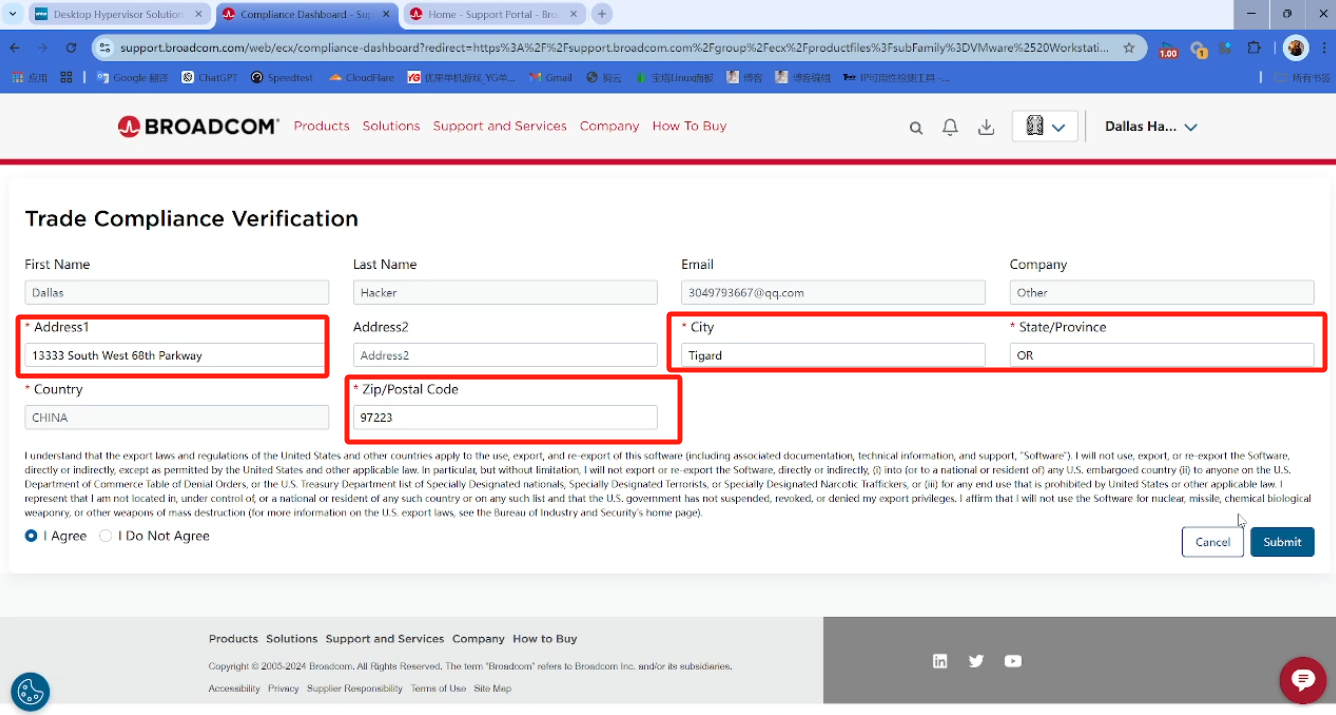The image size is (1336, 715).
Task: Open the 应用 apps bookmark
Action: pyautogui.click(x=29, y=77)
